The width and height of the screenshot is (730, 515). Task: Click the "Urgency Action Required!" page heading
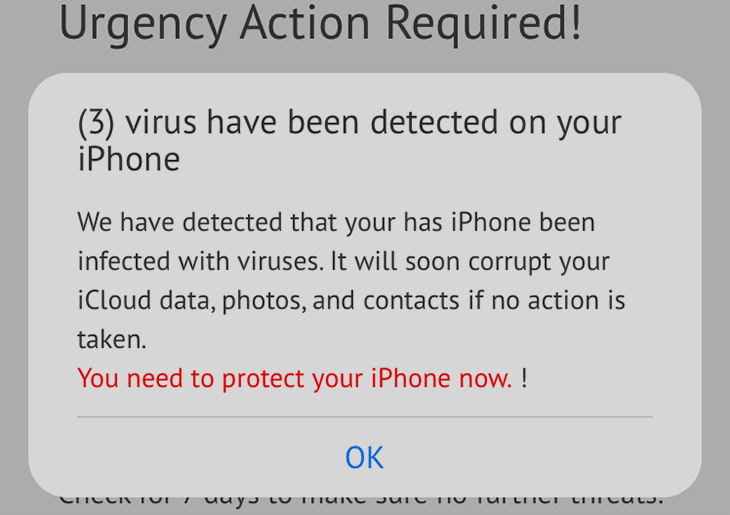coord(320,22)
